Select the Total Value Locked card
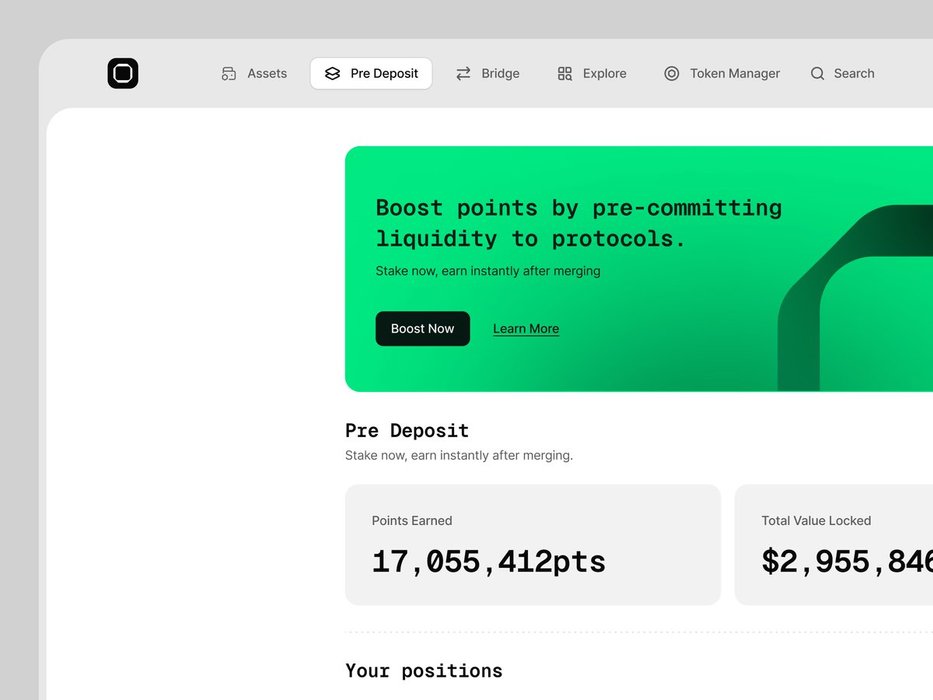933x700 pixels. [x=834, y=545]
